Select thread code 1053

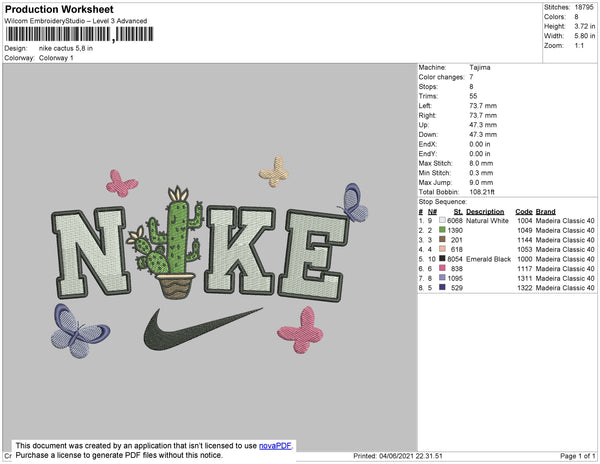(525, 249)
